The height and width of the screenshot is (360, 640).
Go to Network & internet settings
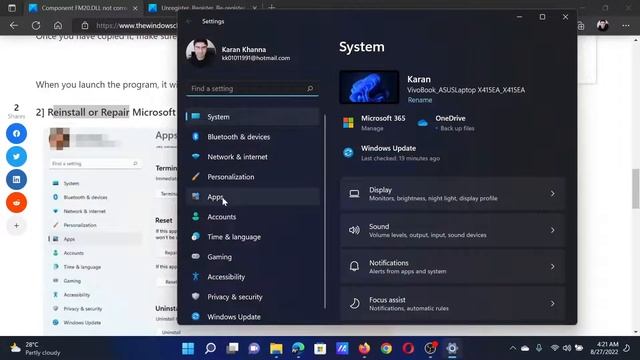tap(252, 157)
